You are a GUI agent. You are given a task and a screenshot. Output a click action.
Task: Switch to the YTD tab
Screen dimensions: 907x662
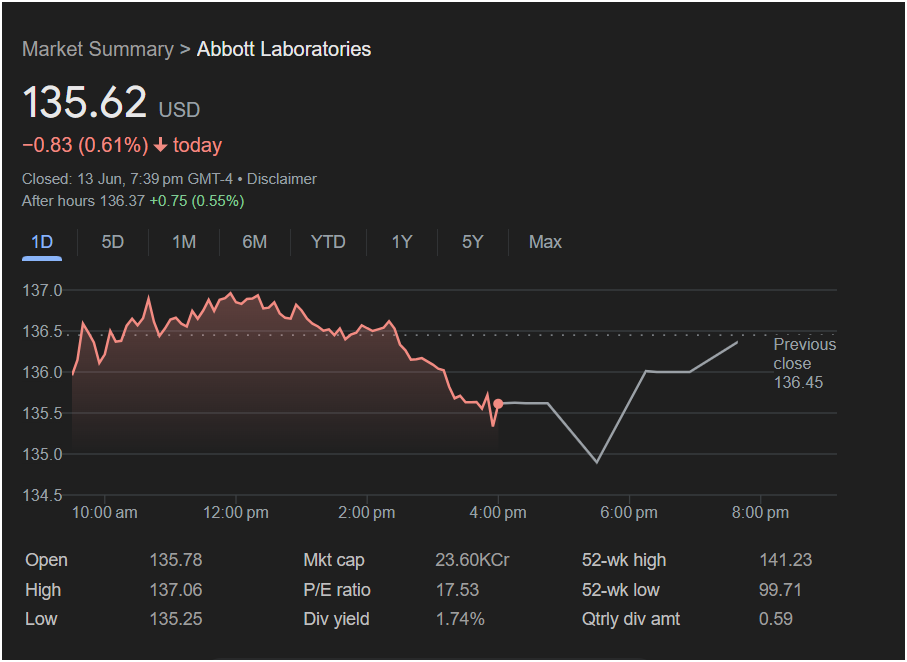(x=328, y=242)
